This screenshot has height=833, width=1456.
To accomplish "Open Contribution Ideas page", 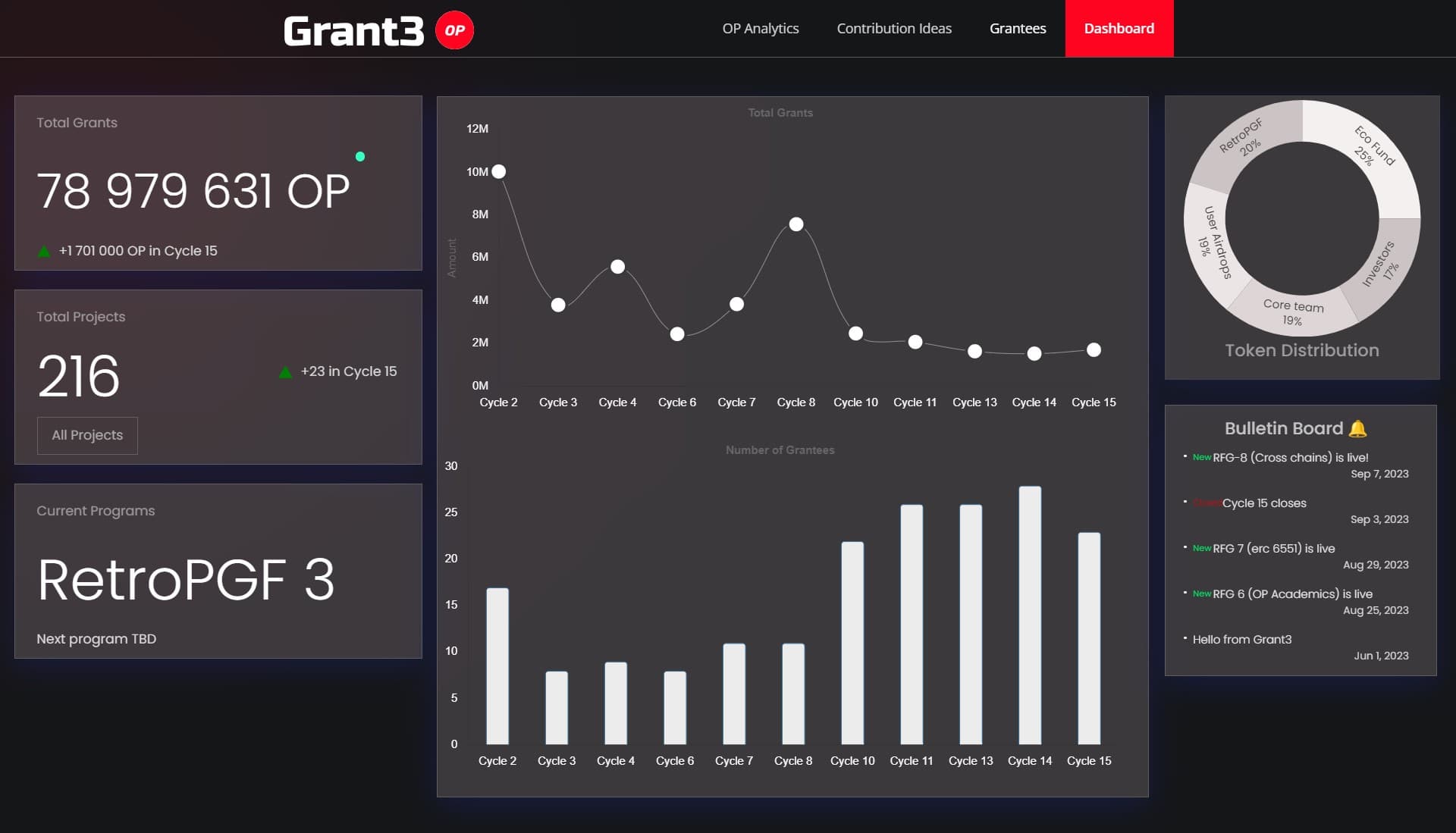I will click(893, 28).
